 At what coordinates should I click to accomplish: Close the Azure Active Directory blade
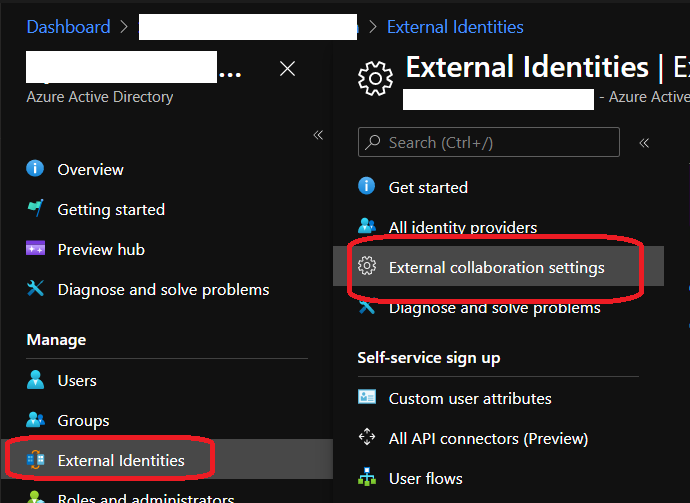click(287, 69)
